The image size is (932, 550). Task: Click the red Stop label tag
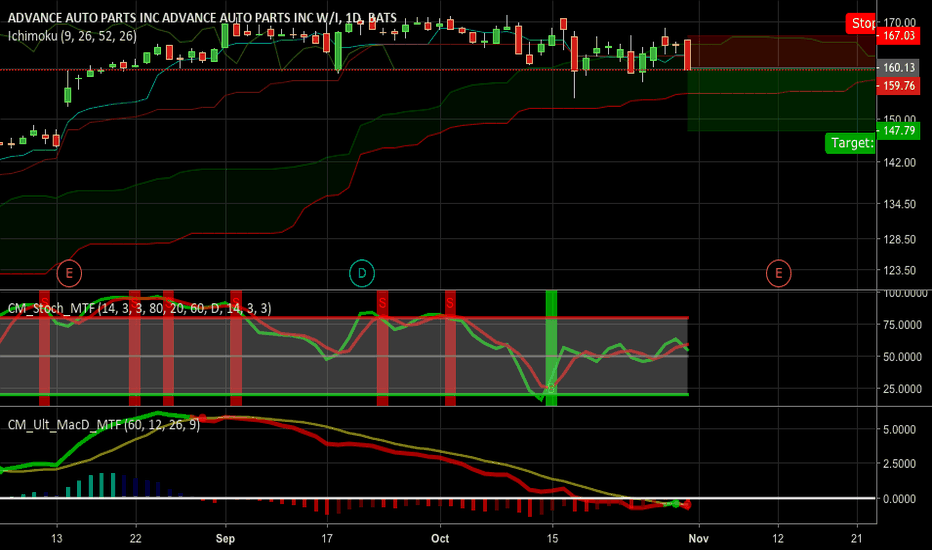point(861,23)
